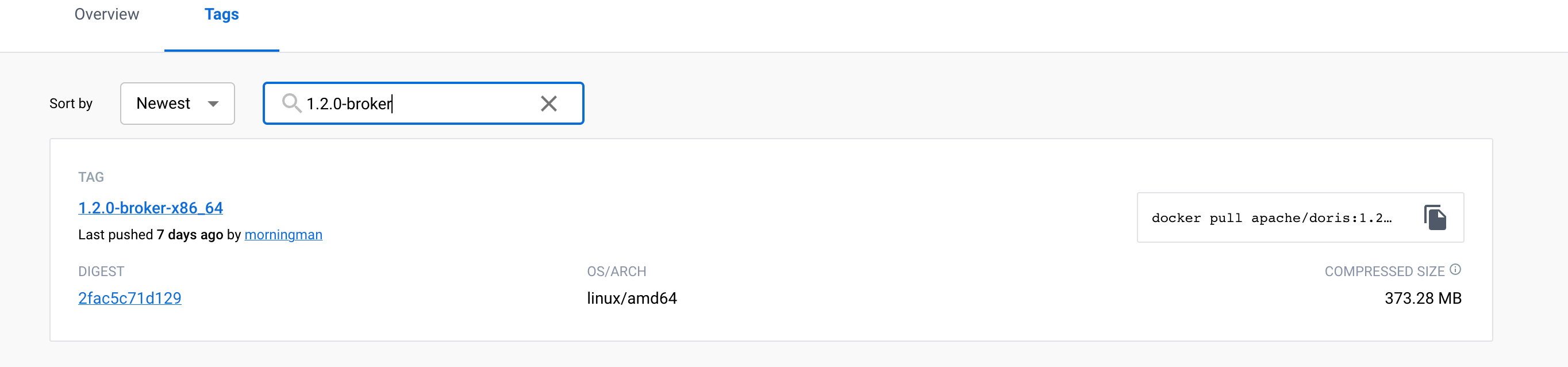1568x367 pixels.
Task: Select the Tags tab
Action: click(221, 14)
